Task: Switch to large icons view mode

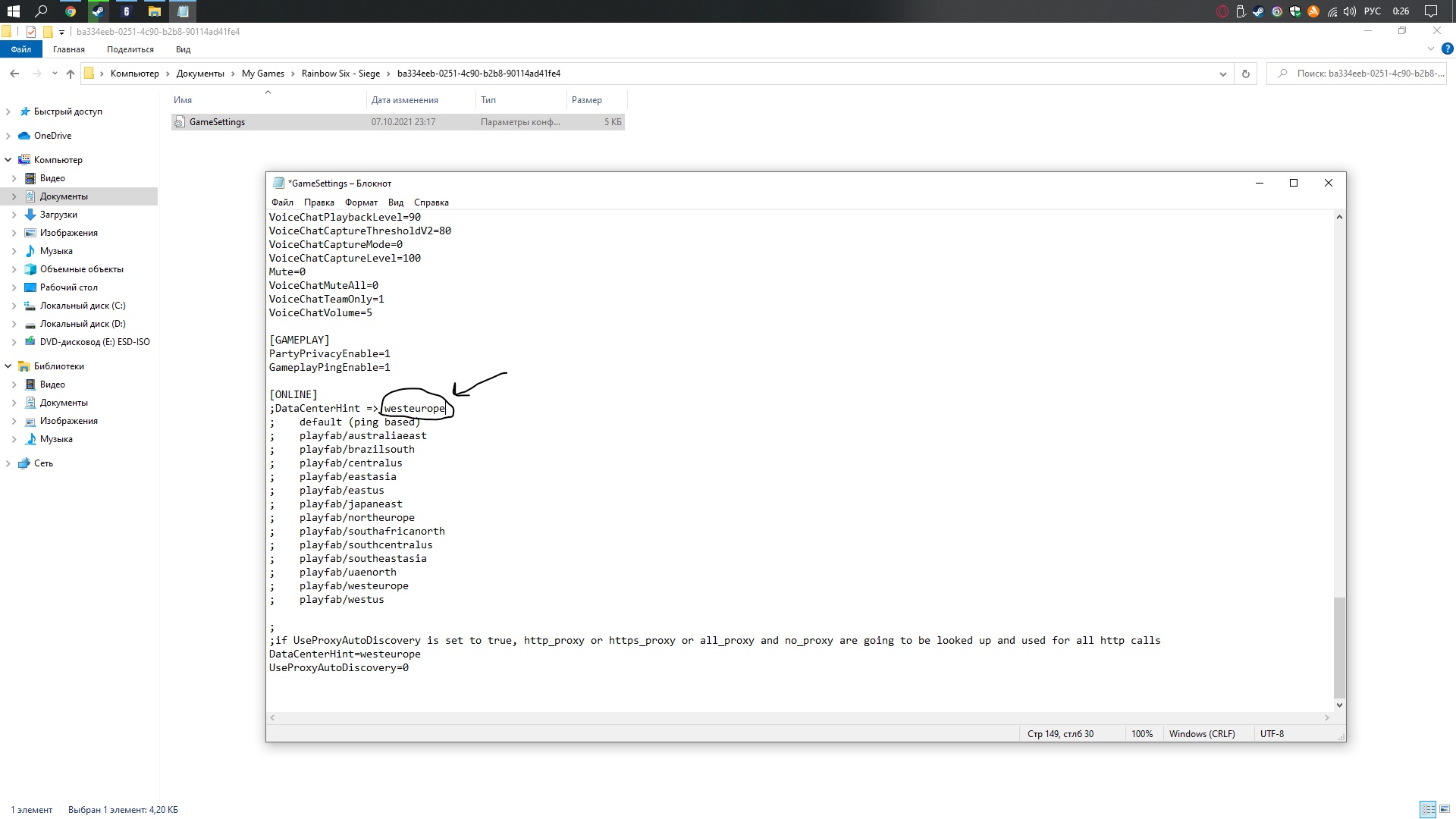Action: [x=1445, y=809]
